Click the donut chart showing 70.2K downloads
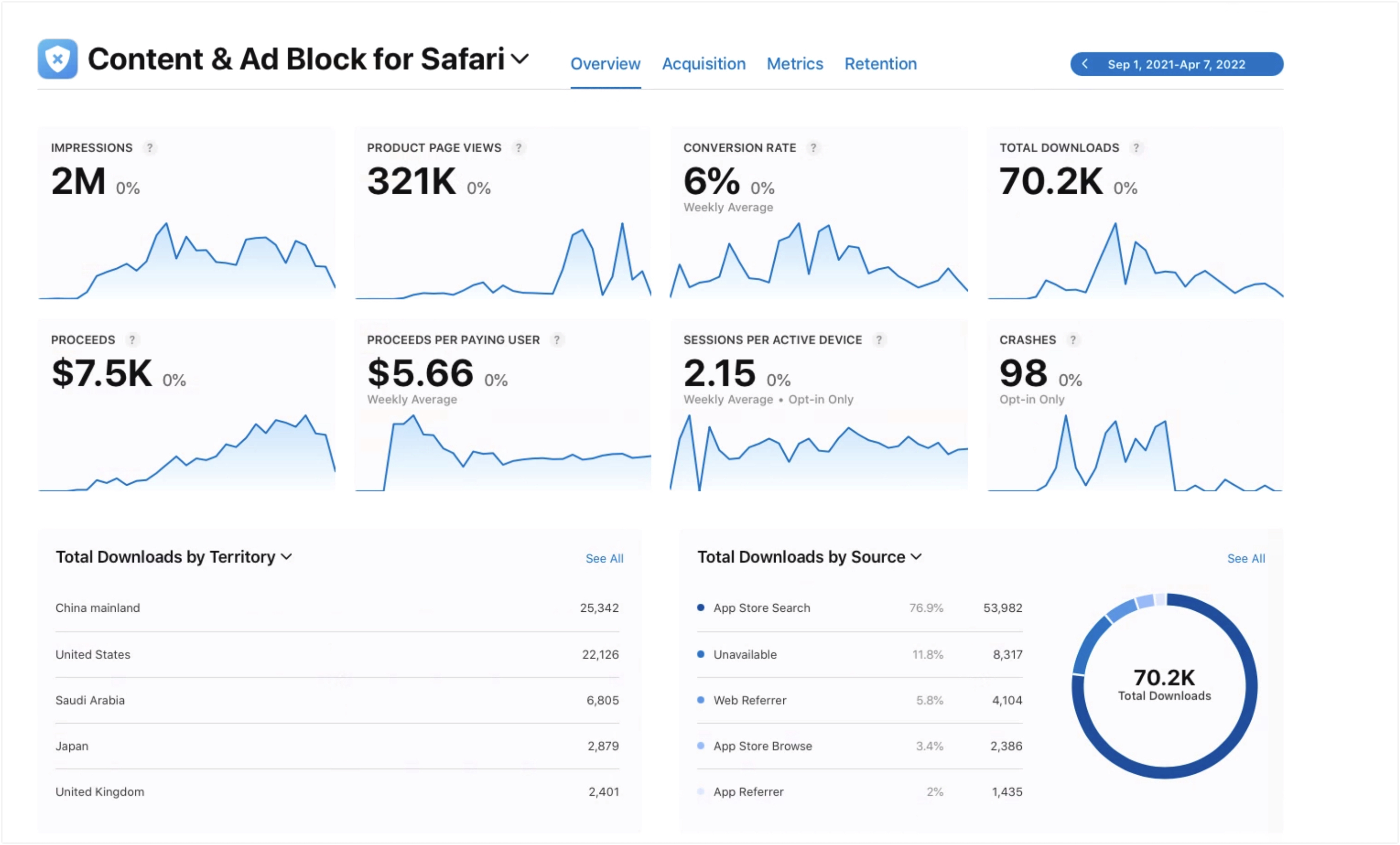This screenshot has height=845, width=1400. click(x=1164, y=686)
